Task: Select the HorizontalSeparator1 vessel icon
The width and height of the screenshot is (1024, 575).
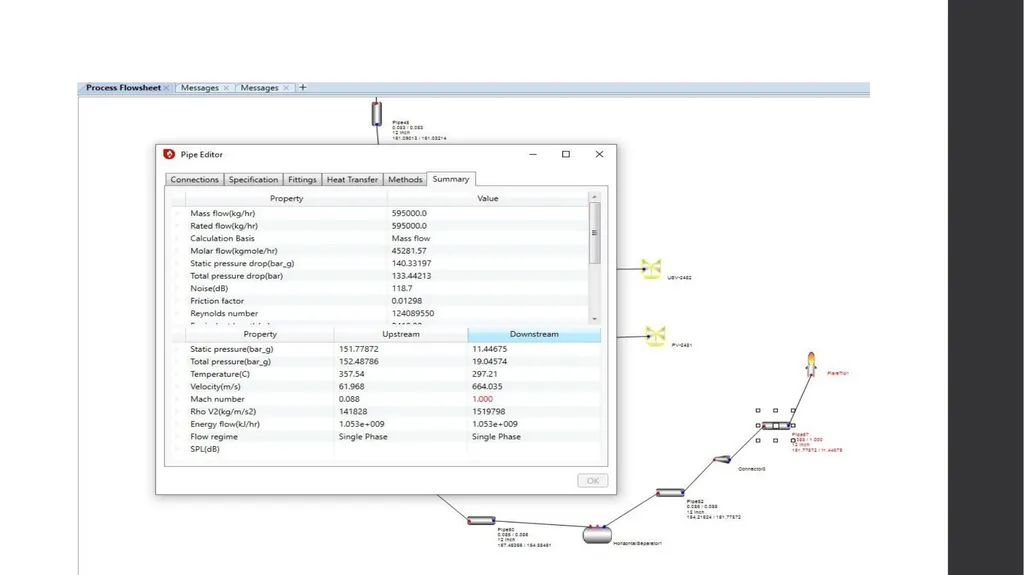Action: point(597,534)
